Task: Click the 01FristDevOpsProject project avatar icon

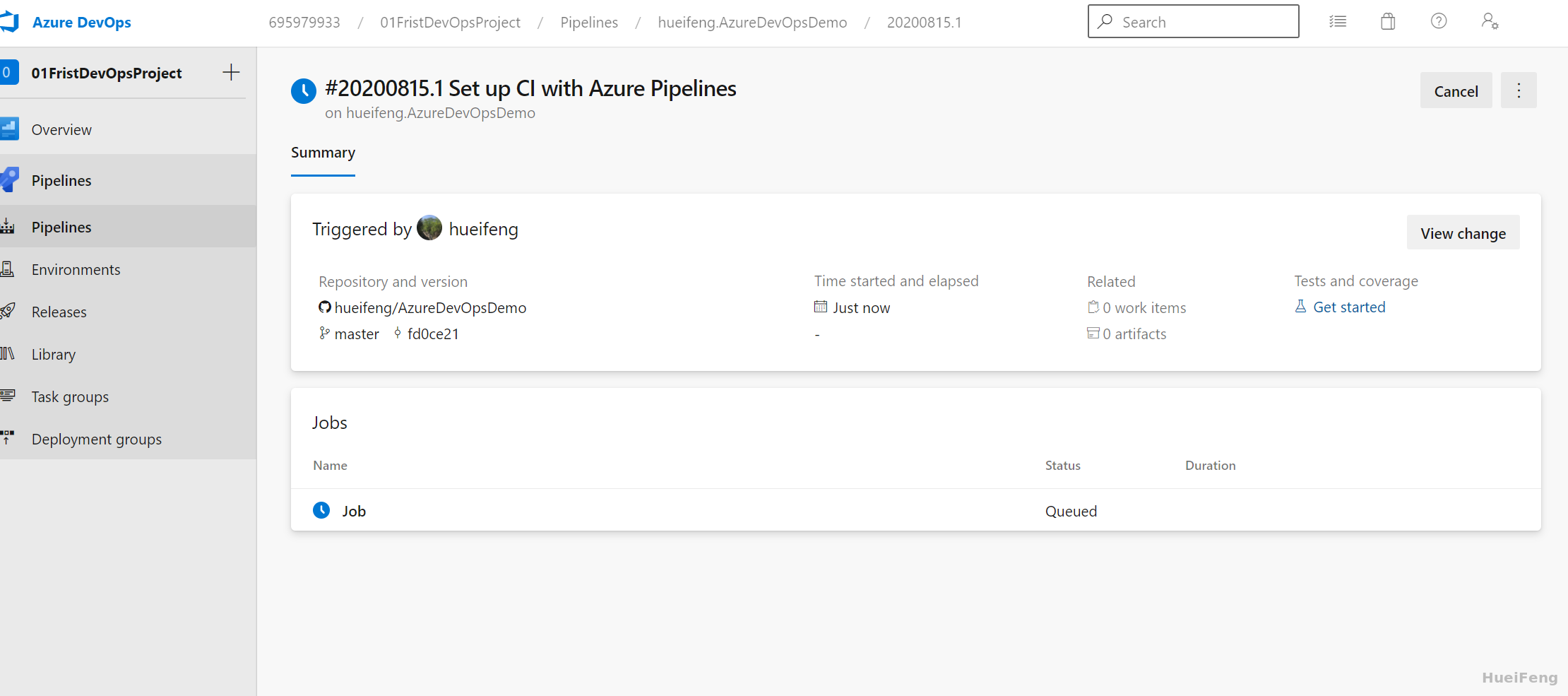Action: (8, 72)
